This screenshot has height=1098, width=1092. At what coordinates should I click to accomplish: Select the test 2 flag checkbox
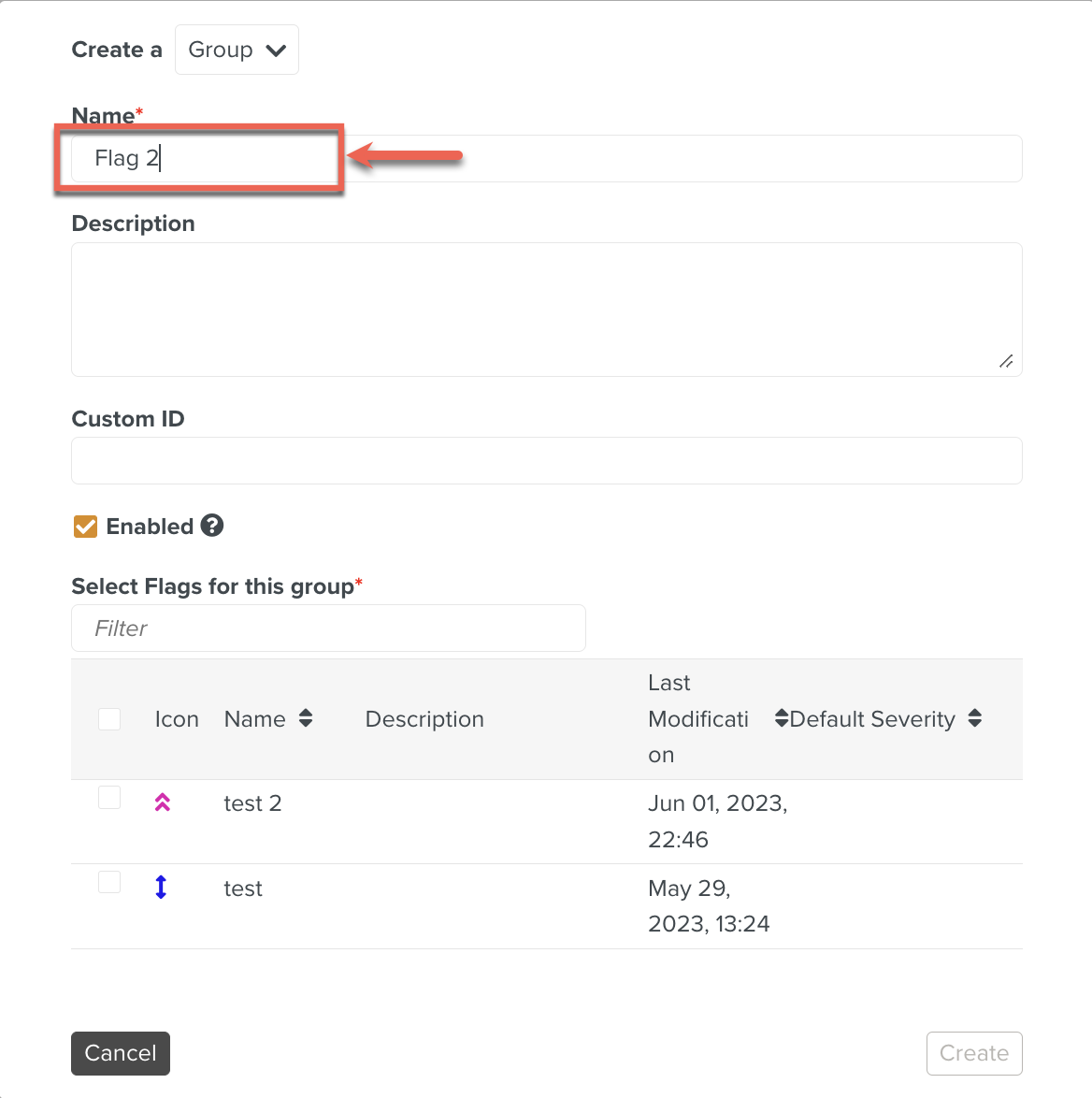click(109, 798)
